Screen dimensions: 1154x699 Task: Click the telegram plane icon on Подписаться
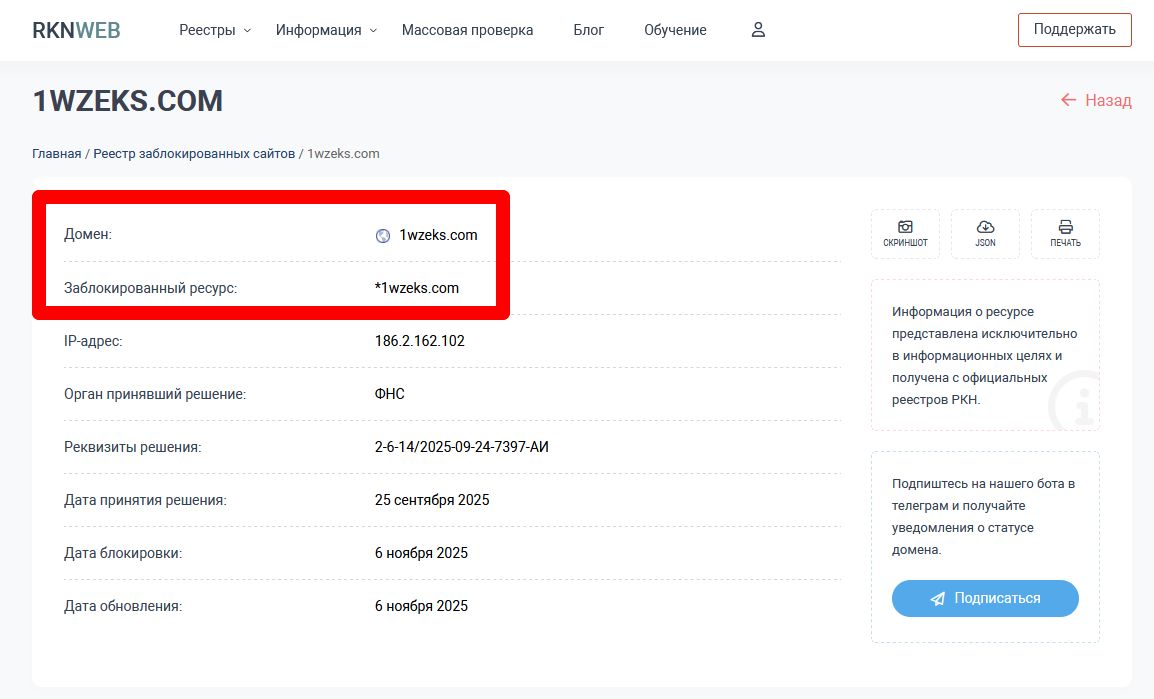click(937, 598)
